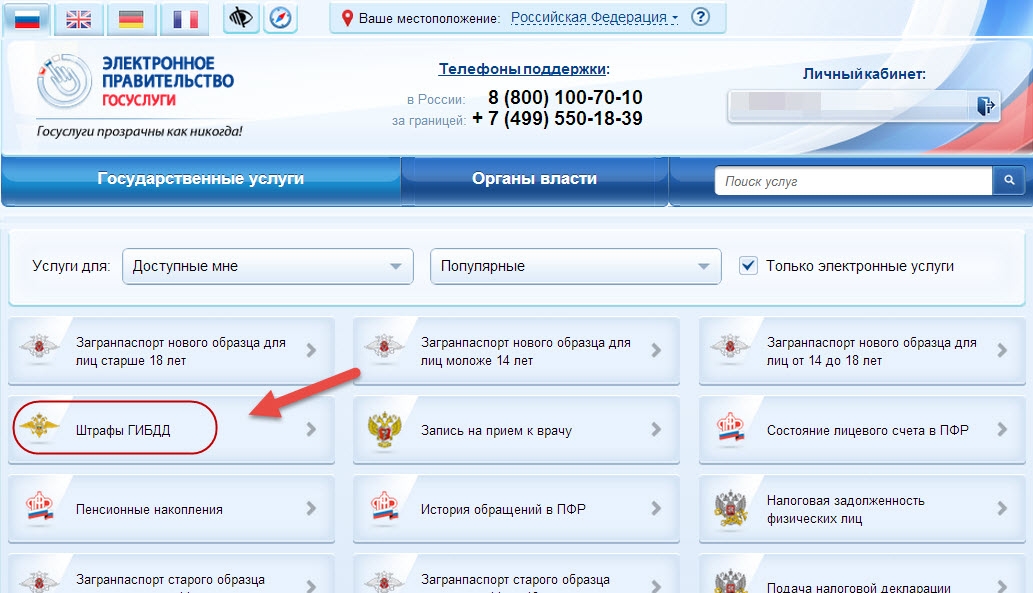Image resolution: width=1033 pixels, height=593 pixels.
Task: Click support number 8 (800) 100-70-10
Action: [x=565, y=98]
